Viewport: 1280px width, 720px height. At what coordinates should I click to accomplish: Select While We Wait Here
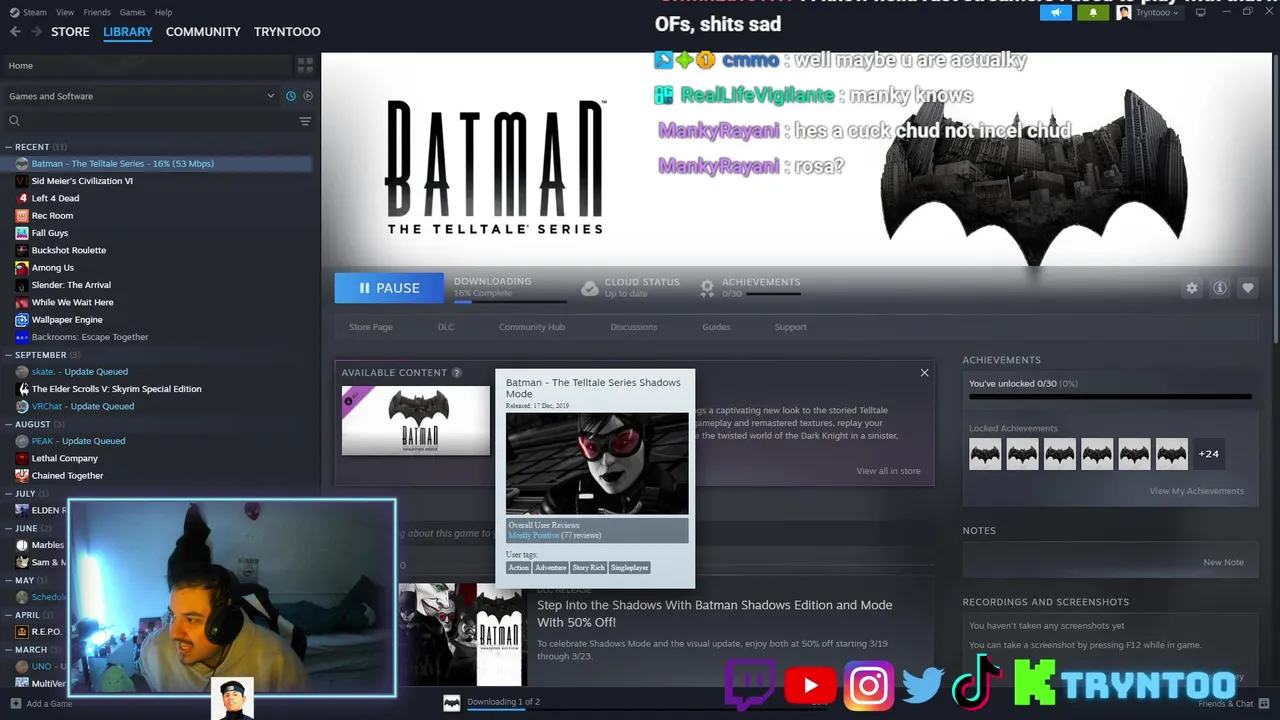72,302
